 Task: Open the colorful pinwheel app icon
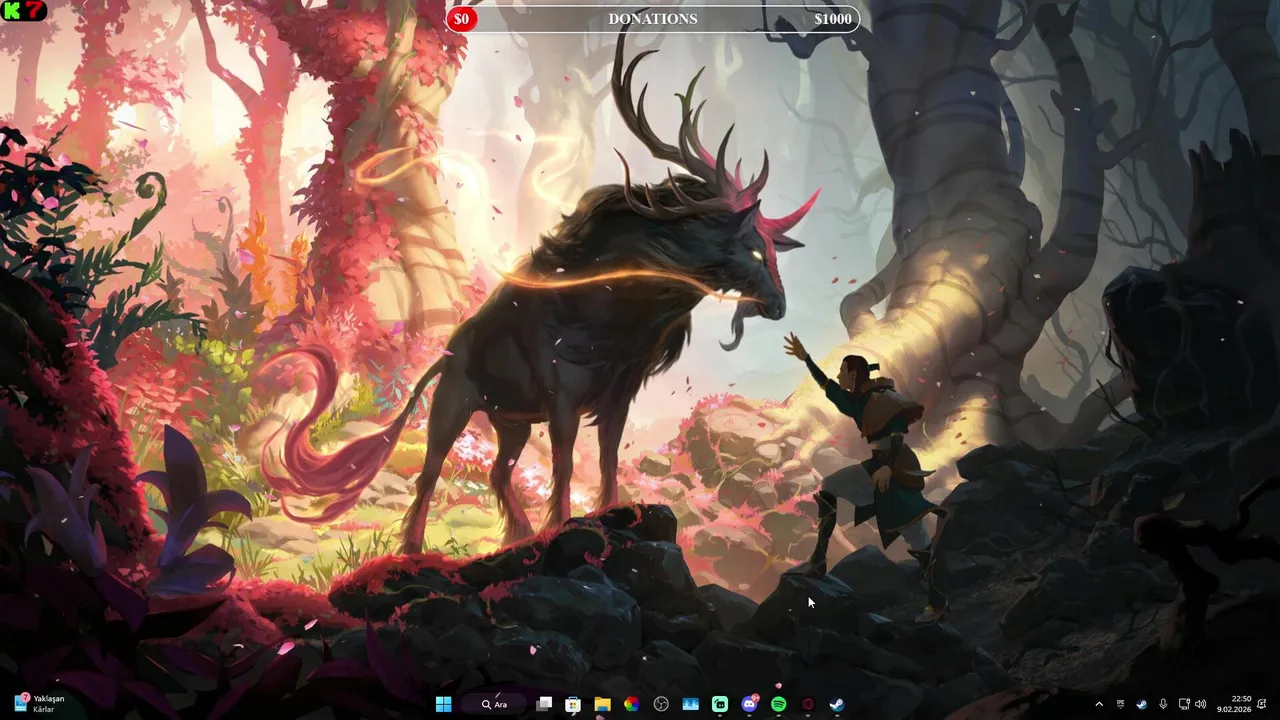pyautogui.click(x=631, y=704)
